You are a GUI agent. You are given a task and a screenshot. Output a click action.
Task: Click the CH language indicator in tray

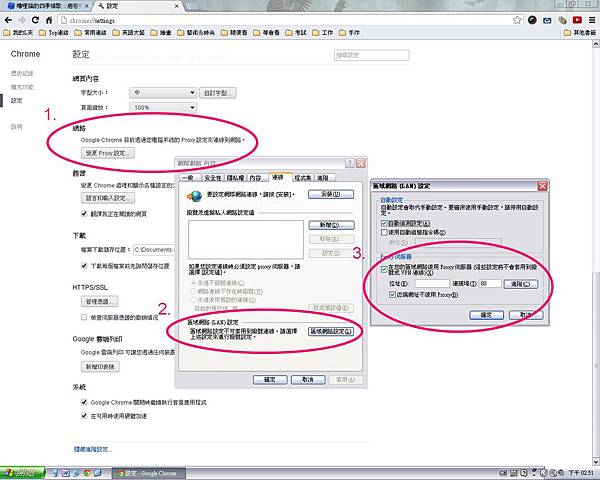pos(503,473)
